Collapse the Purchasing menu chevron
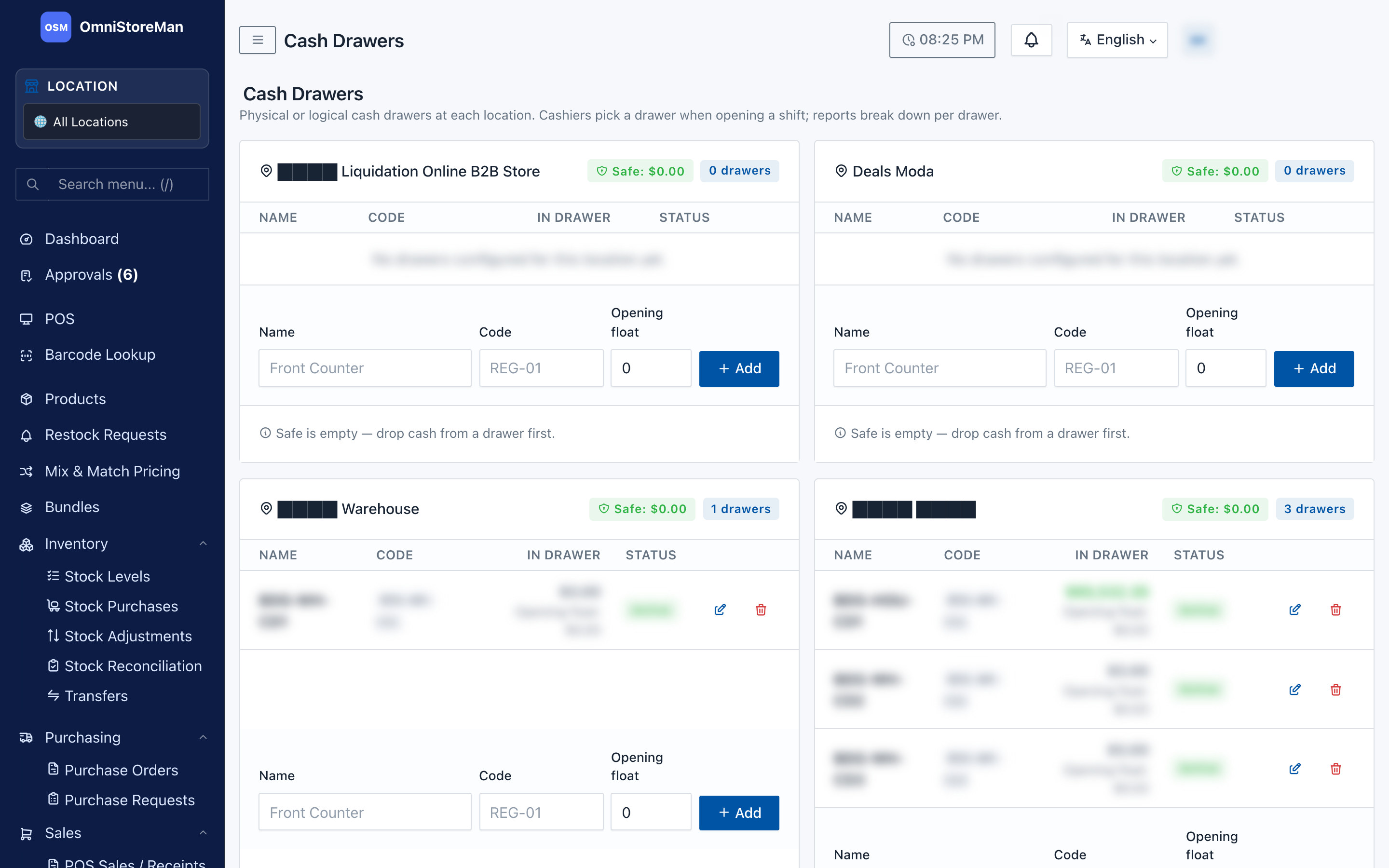This screenshot has width=1389, height=868. (x=203, y=737)
